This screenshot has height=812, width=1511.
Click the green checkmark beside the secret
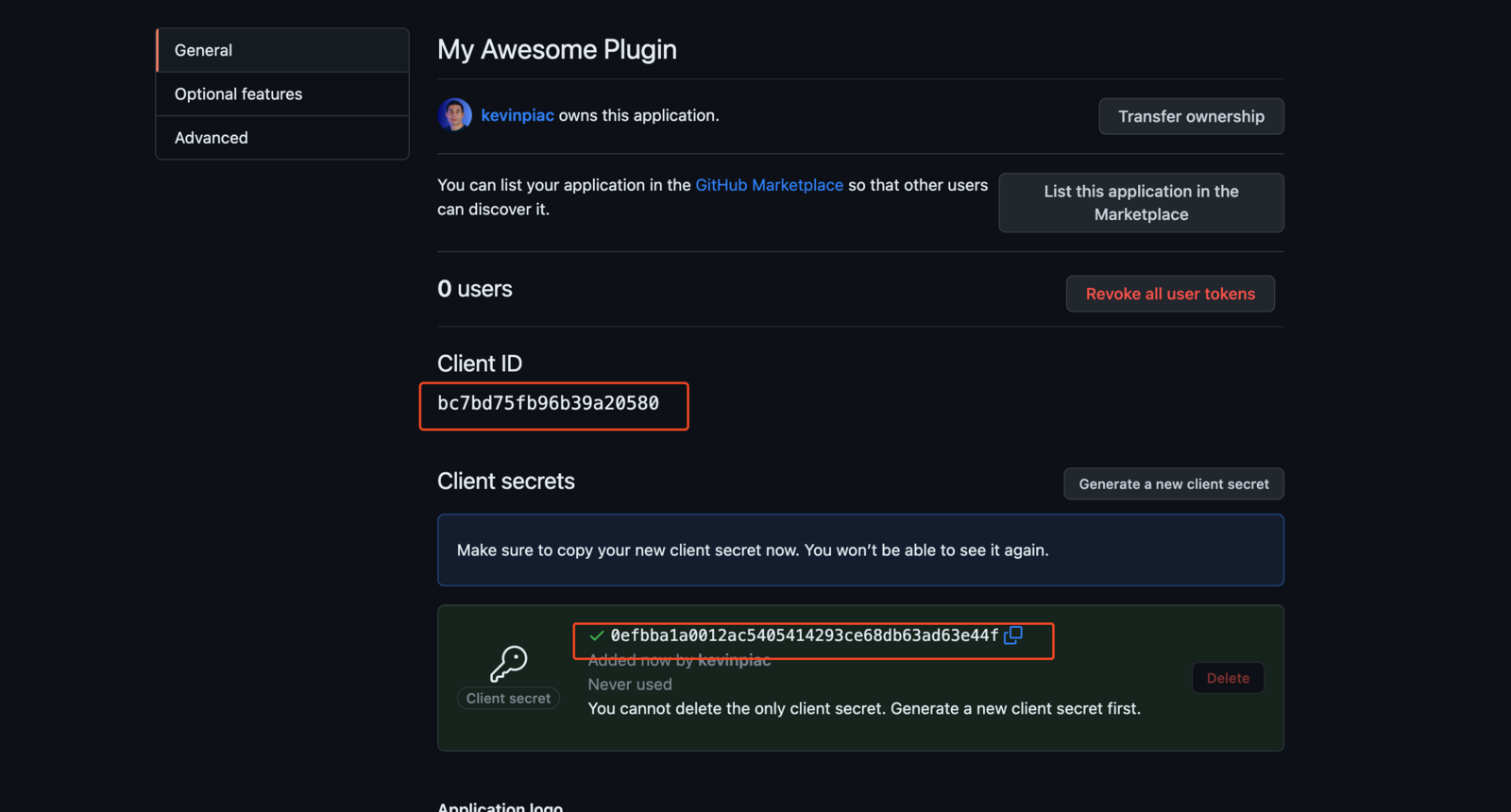tap(595, 636)
